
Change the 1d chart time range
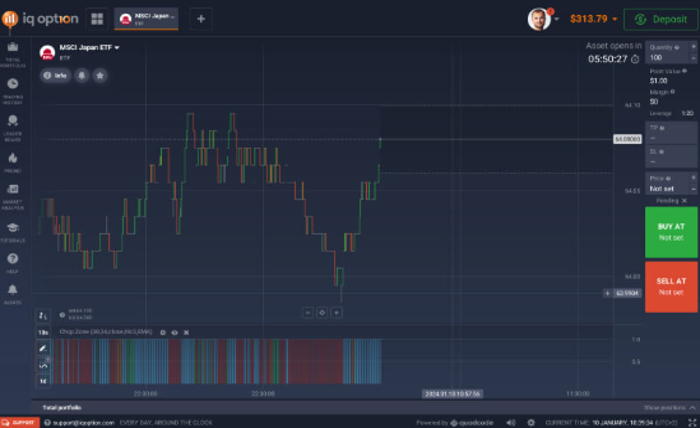(43, 381)
